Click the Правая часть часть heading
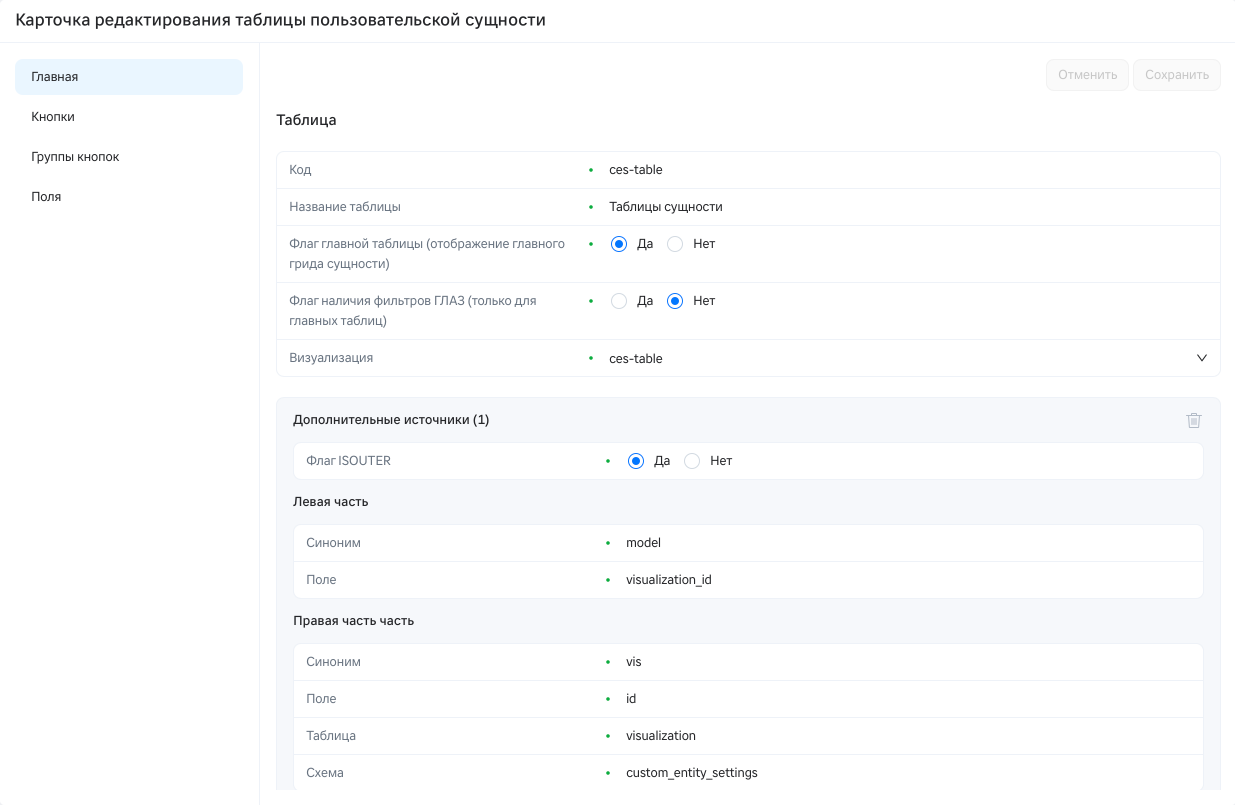 [354, 621]
